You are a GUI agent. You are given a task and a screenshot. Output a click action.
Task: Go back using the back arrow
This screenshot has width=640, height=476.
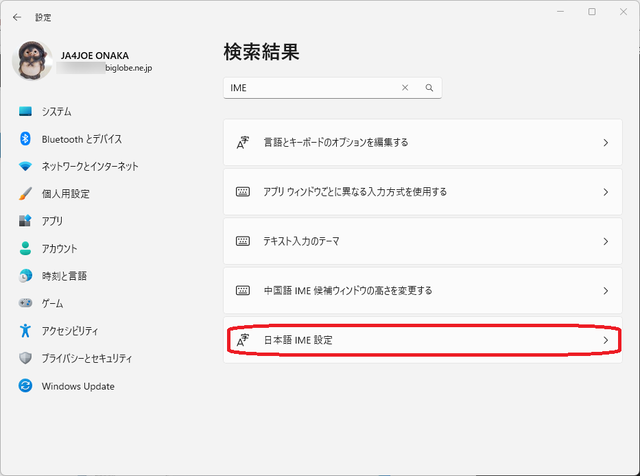(x=17, y=17)
